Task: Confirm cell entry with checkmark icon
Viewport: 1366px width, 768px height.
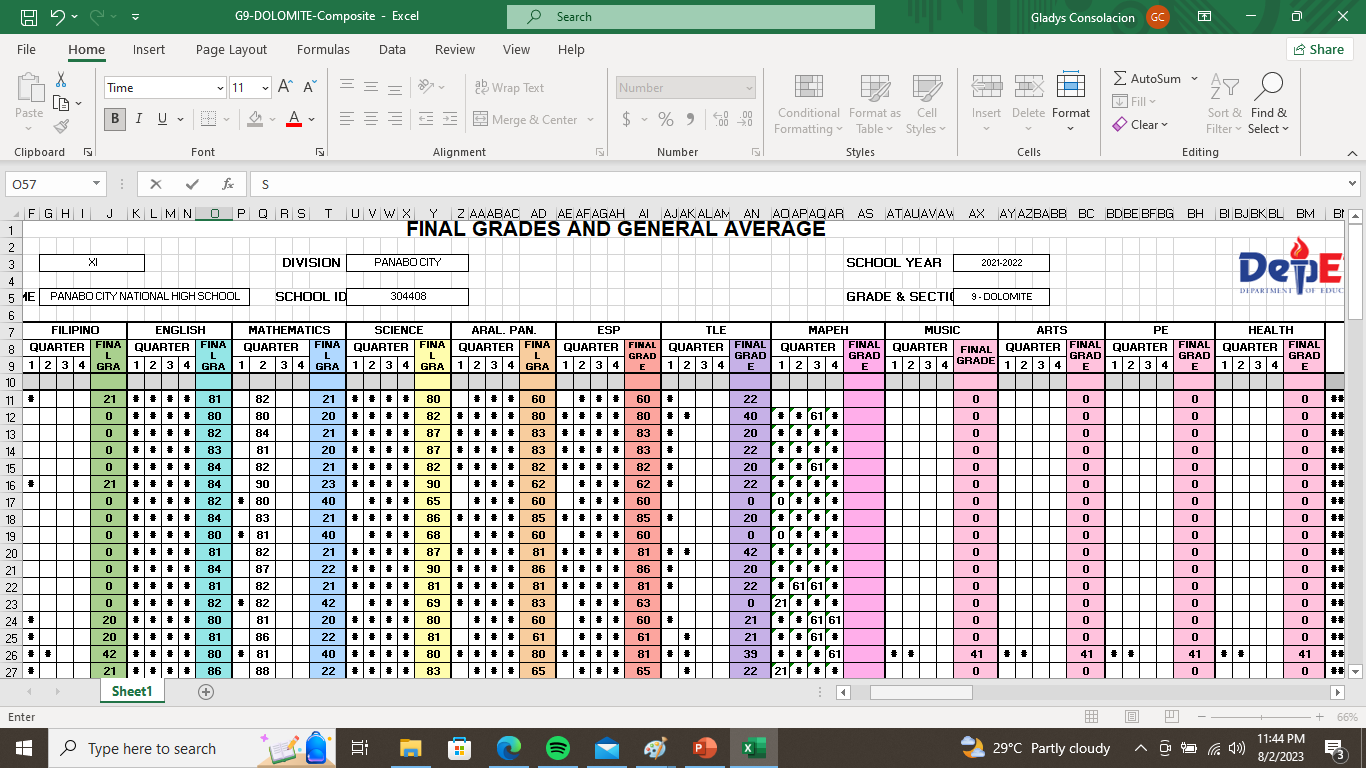Action: click(x=192, y=184)
